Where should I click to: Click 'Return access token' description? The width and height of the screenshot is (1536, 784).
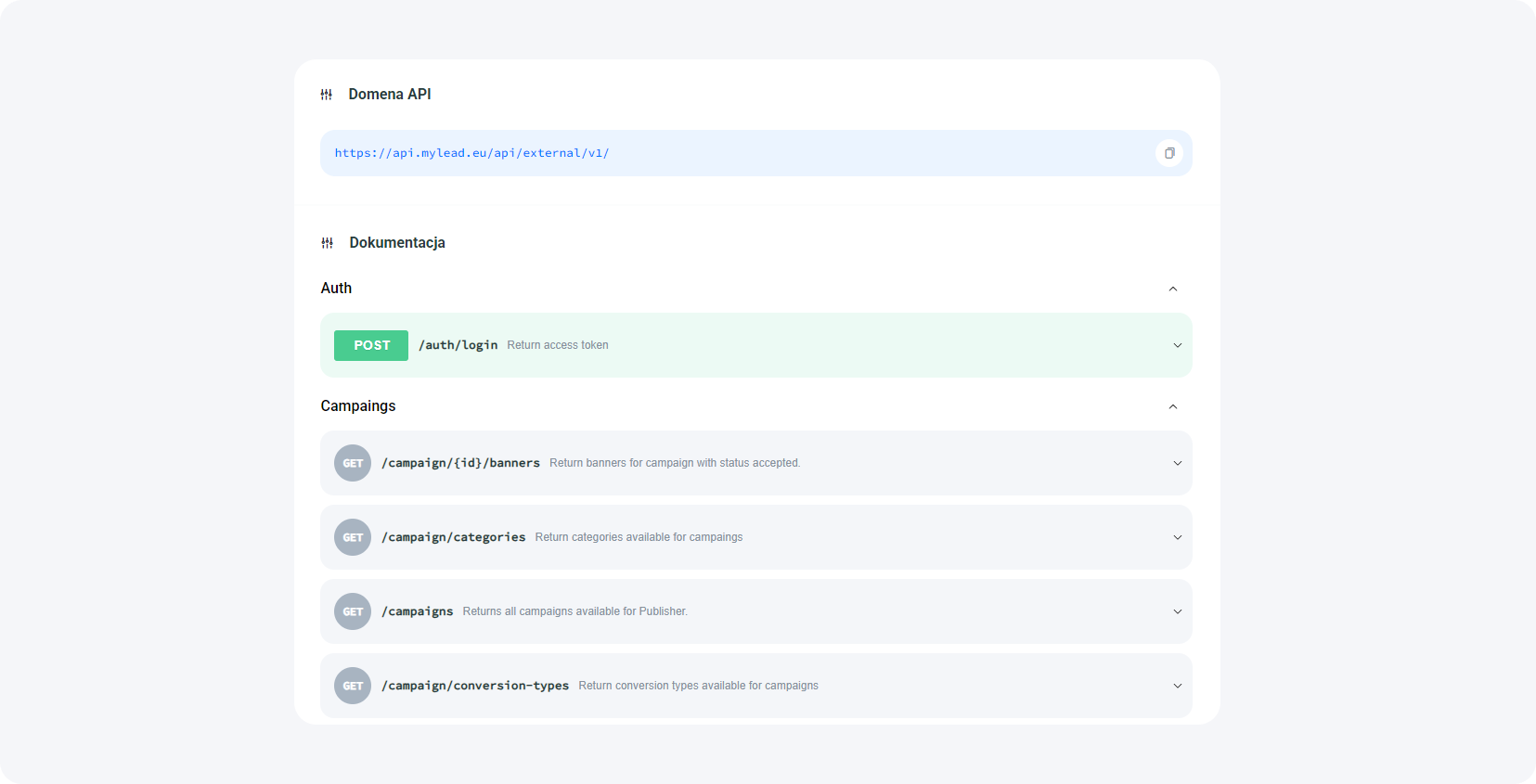click(558, 345)
